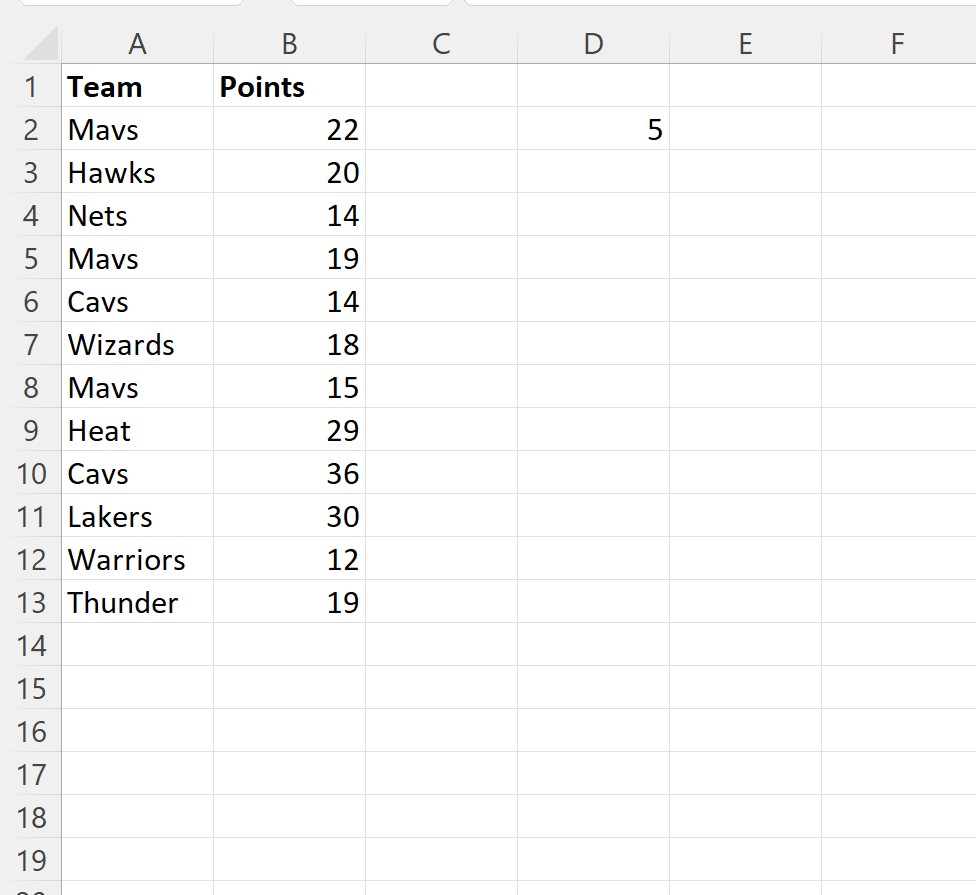
Task: Select column B header
Action: pos(289,44)
